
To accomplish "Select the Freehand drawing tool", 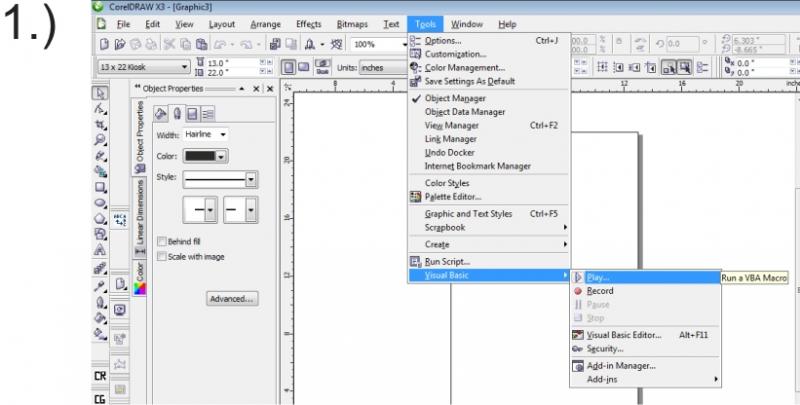I will (x=100, y=156).
